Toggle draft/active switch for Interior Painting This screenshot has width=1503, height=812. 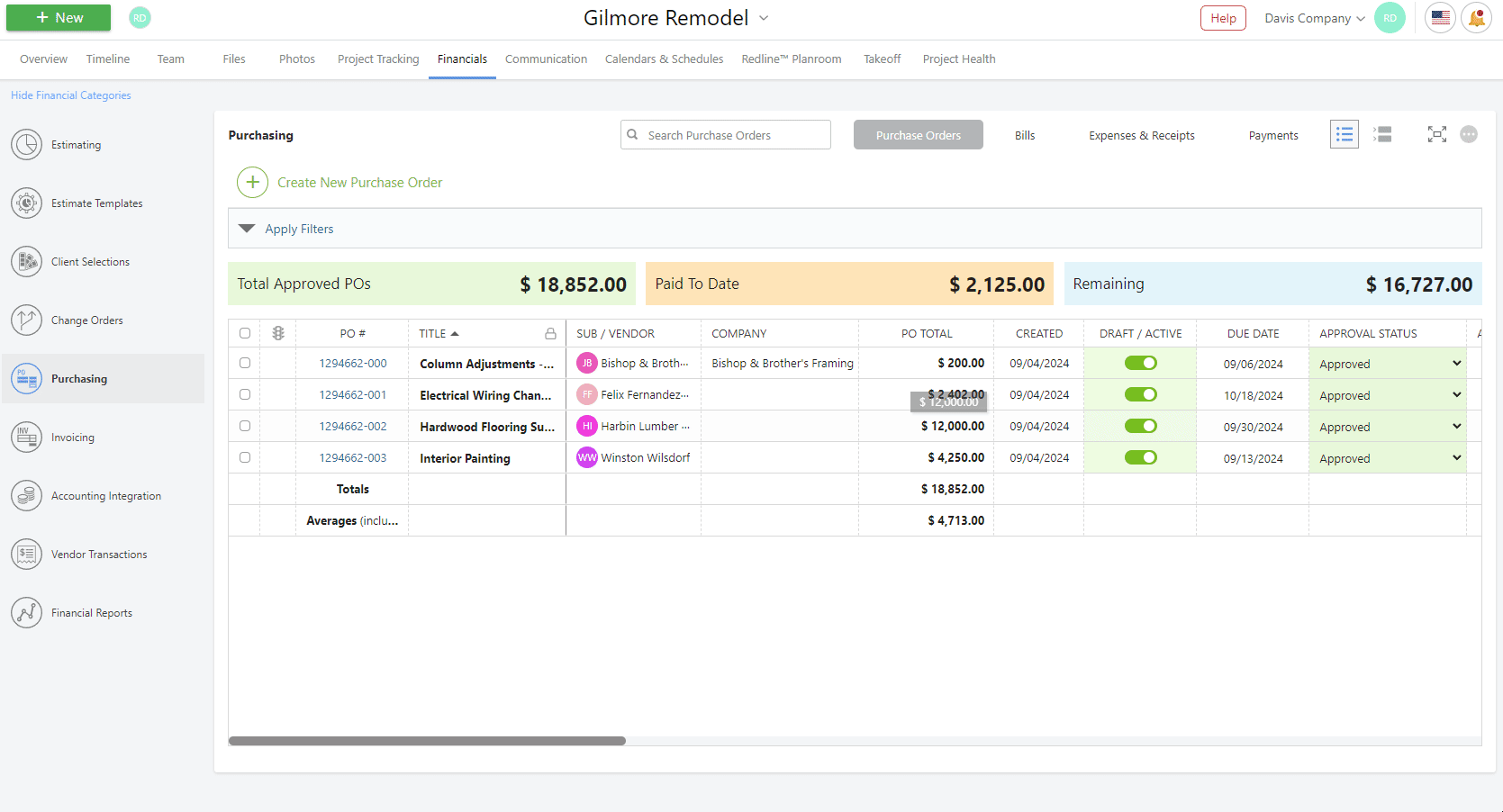1141,457
